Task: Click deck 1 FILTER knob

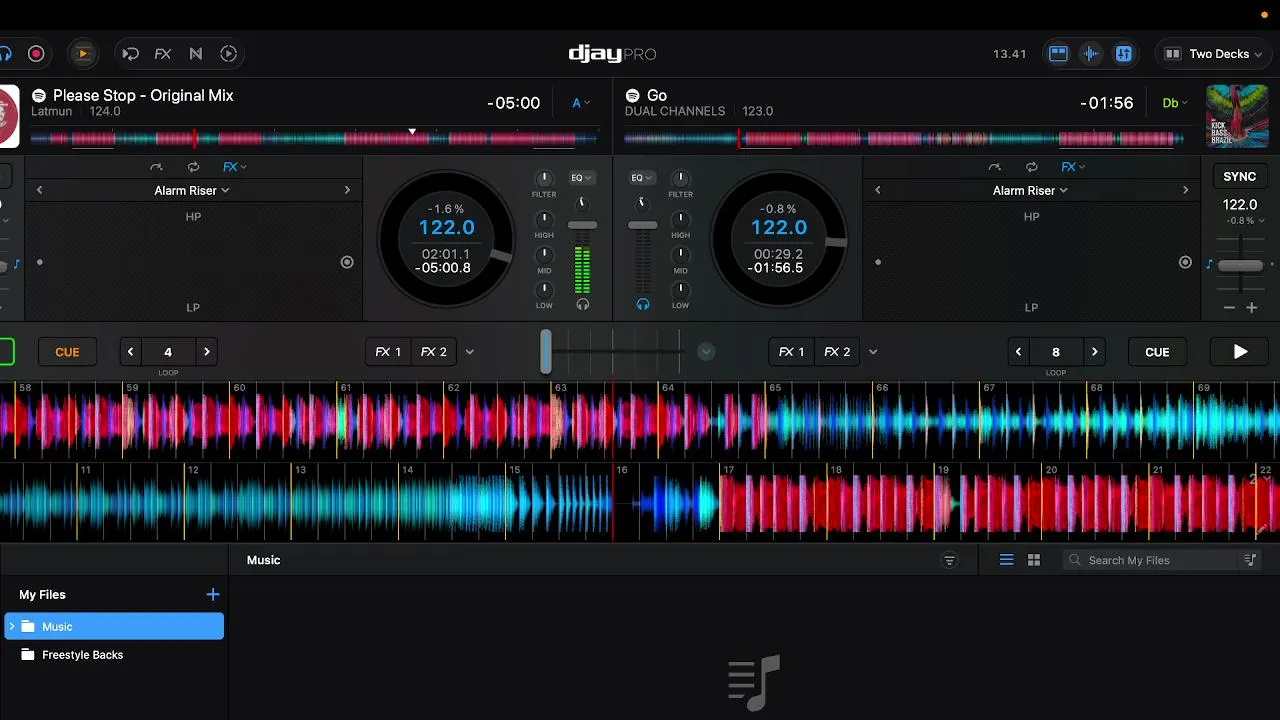Action: [544, 179]
